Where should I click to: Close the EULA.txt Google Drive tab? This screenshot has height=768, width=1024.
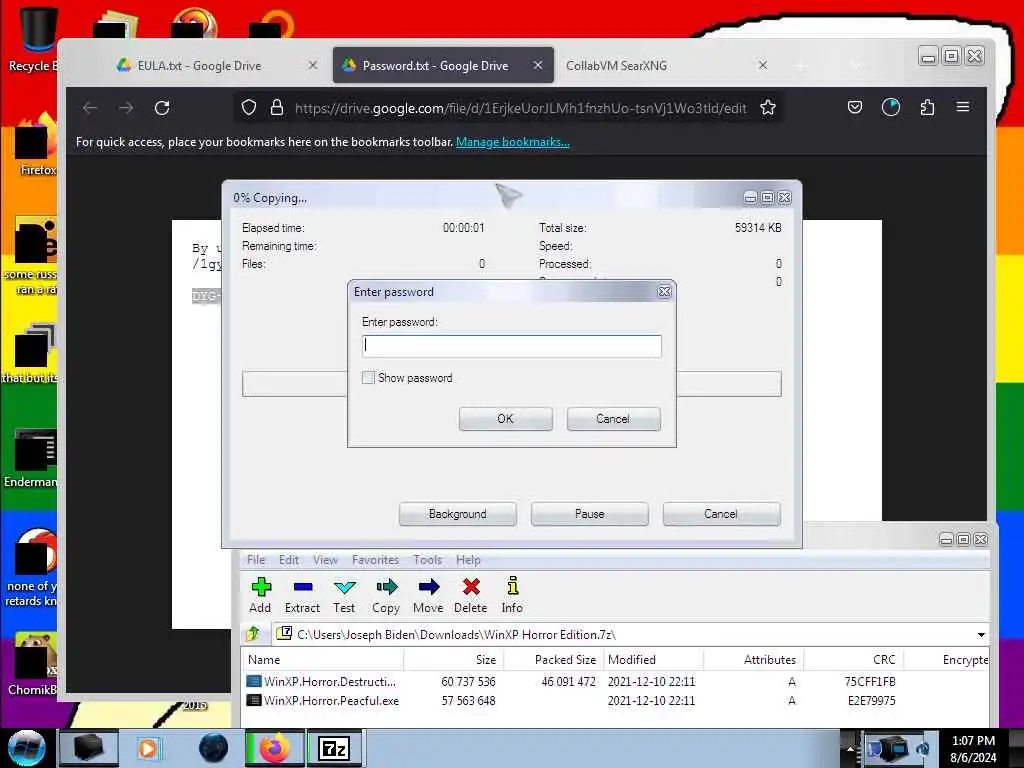tap(313, 65)
